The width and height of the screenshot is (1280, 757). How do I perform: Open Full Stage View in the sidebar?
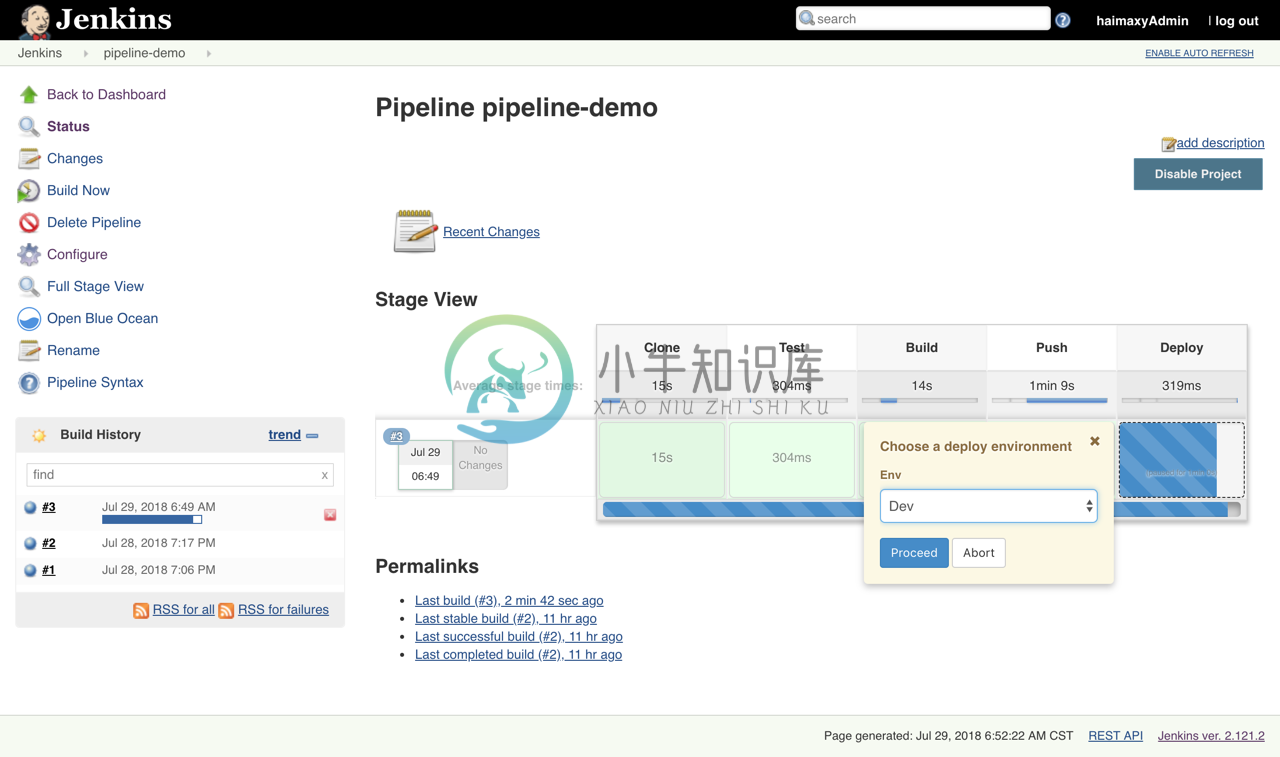point(95,287)
